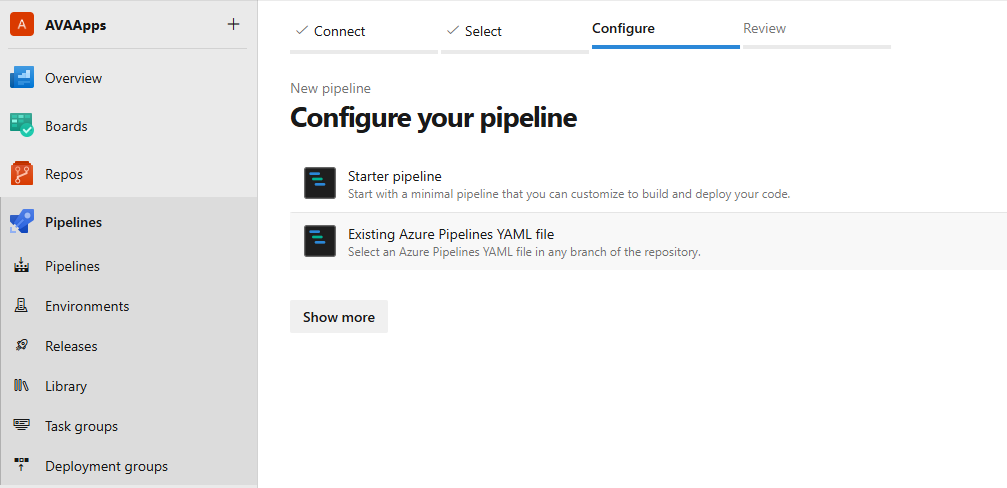The image size is (1007, 488).
Task: Click the Library books icon
Action: coord(22,386)
